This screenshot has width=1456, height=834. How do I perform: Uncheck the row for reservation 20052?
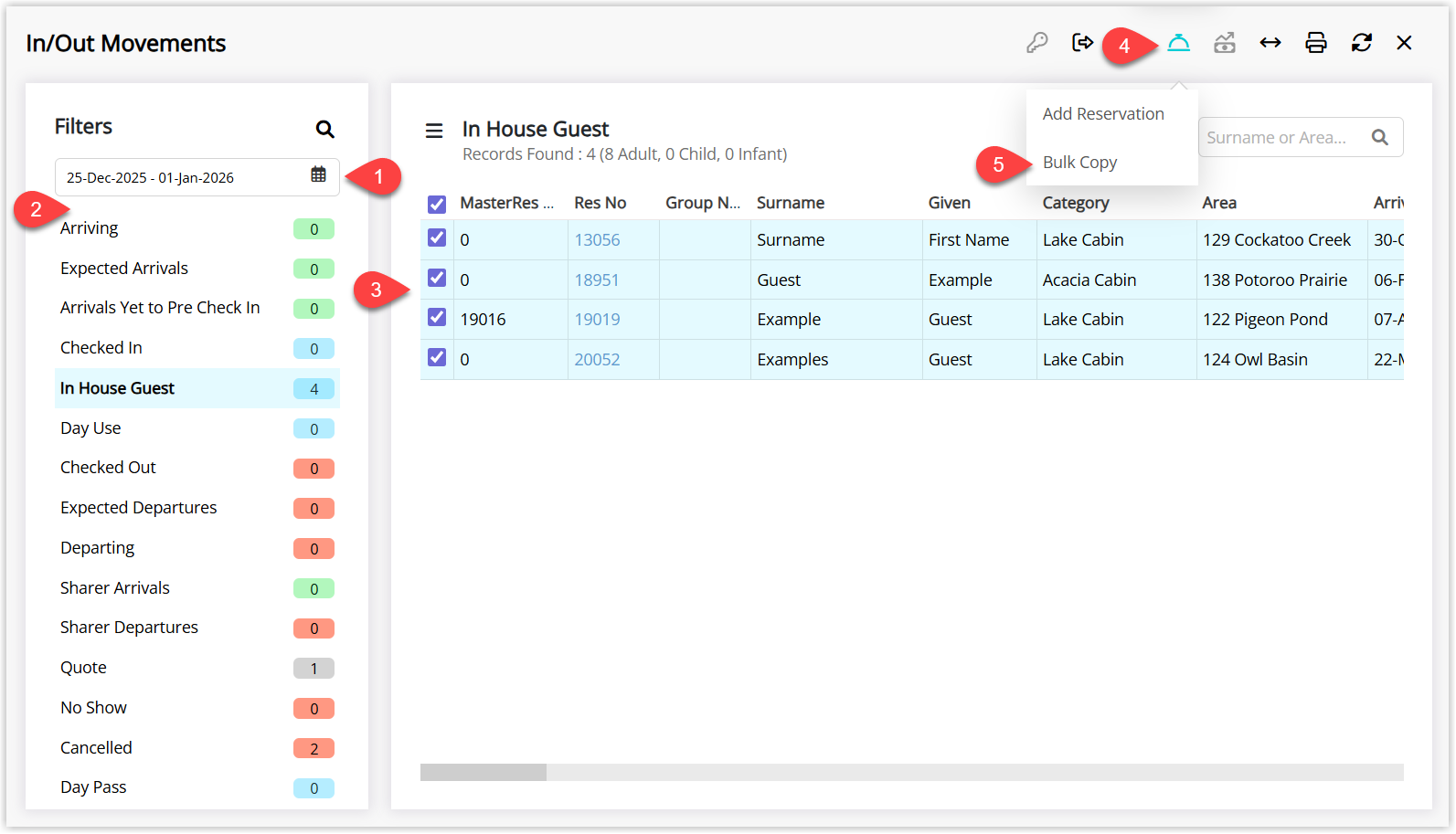pyautogui.click(x=437, y=357)
